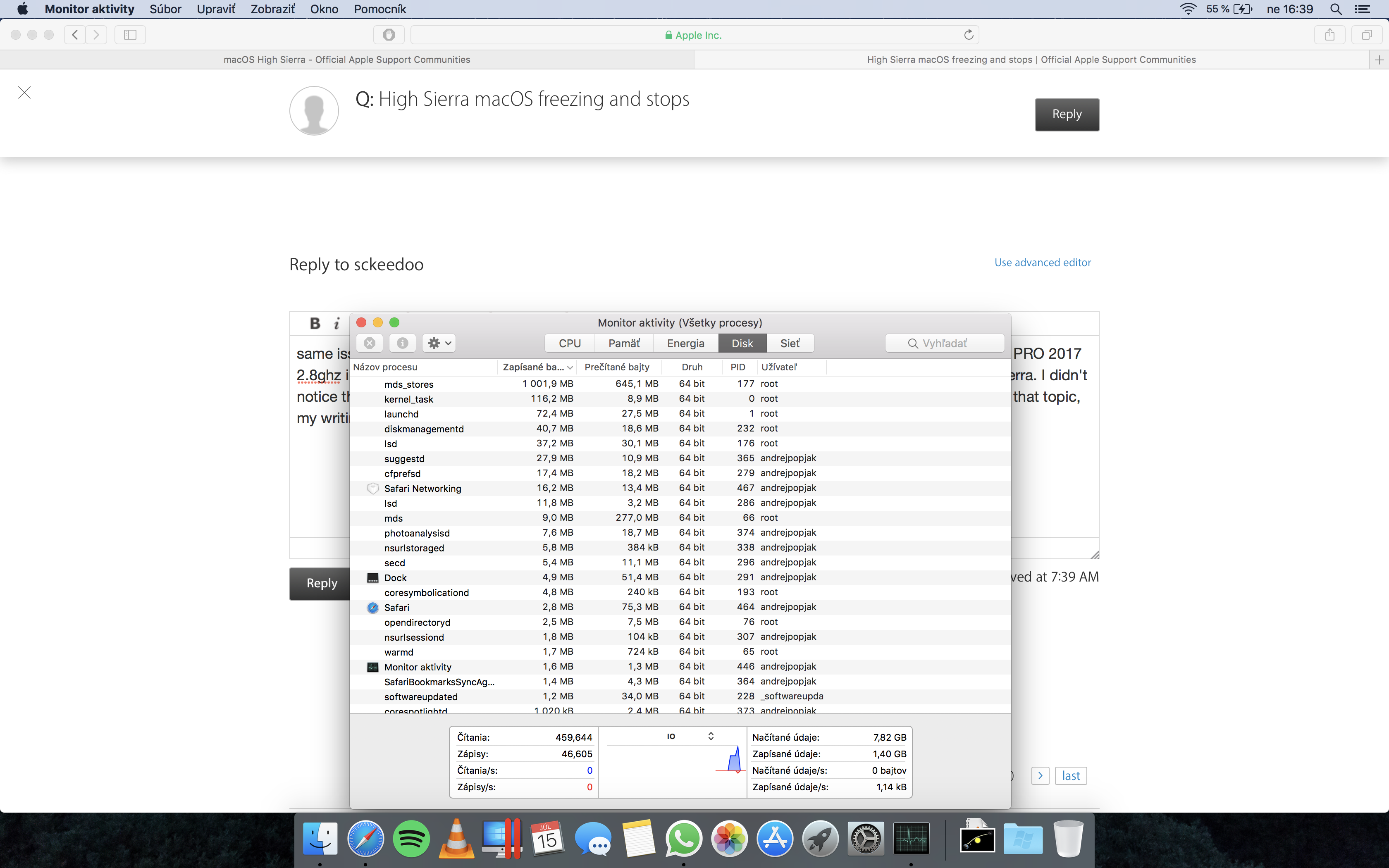Open Safari share icon
The height and width of the screenshot is (868, 1389).
1329,35
